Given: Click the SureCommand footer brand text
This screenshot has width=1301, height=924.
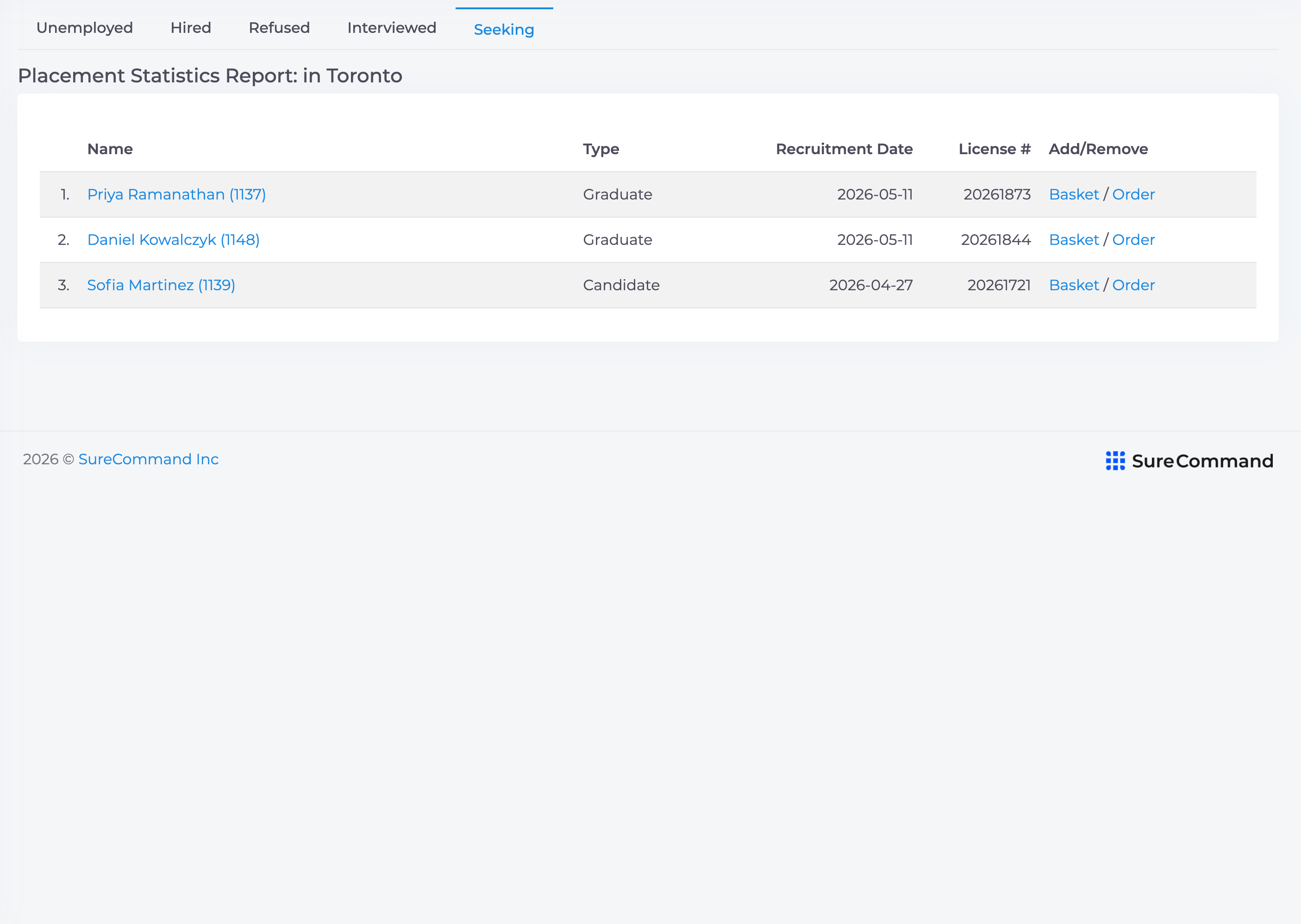Looking at the screenshot, I should [x=1202, y=461].
